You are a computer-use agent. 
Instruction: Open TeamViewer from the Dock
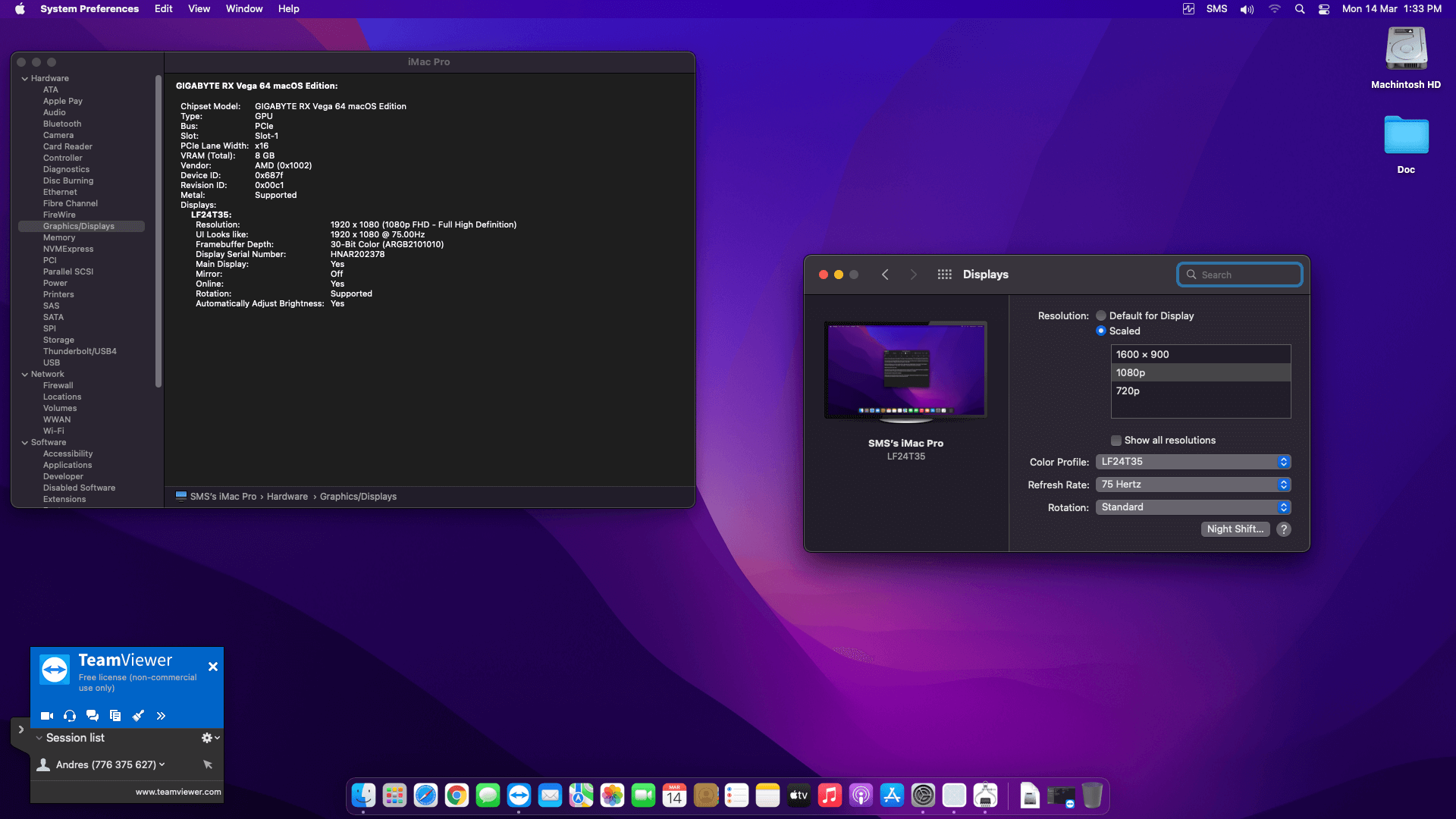[x=519, y=795]
